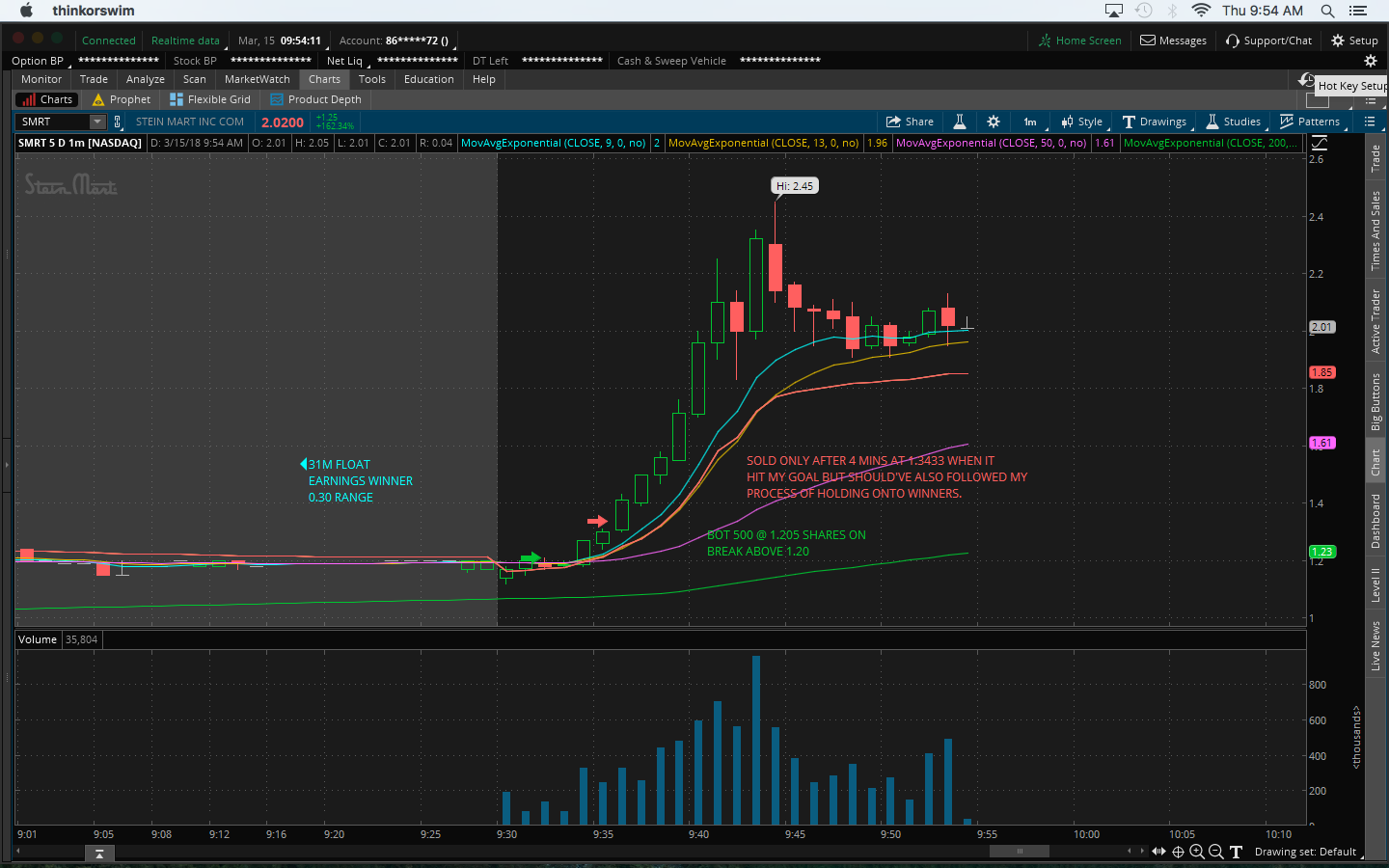
Task: Open the Drawings dropdown menu
Action: 1155,122
